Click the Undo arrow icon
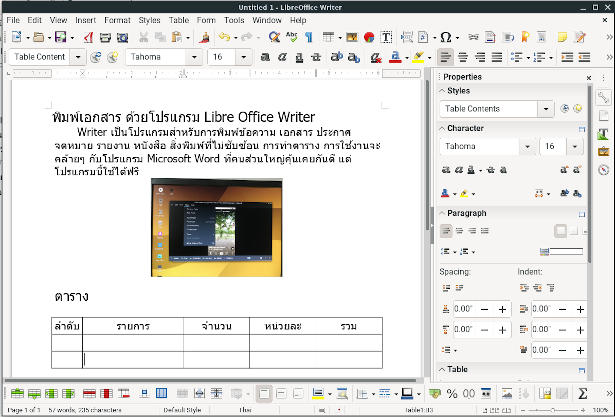Image resolution: width=615 pixels, height=417 pixels. (224, 37)
